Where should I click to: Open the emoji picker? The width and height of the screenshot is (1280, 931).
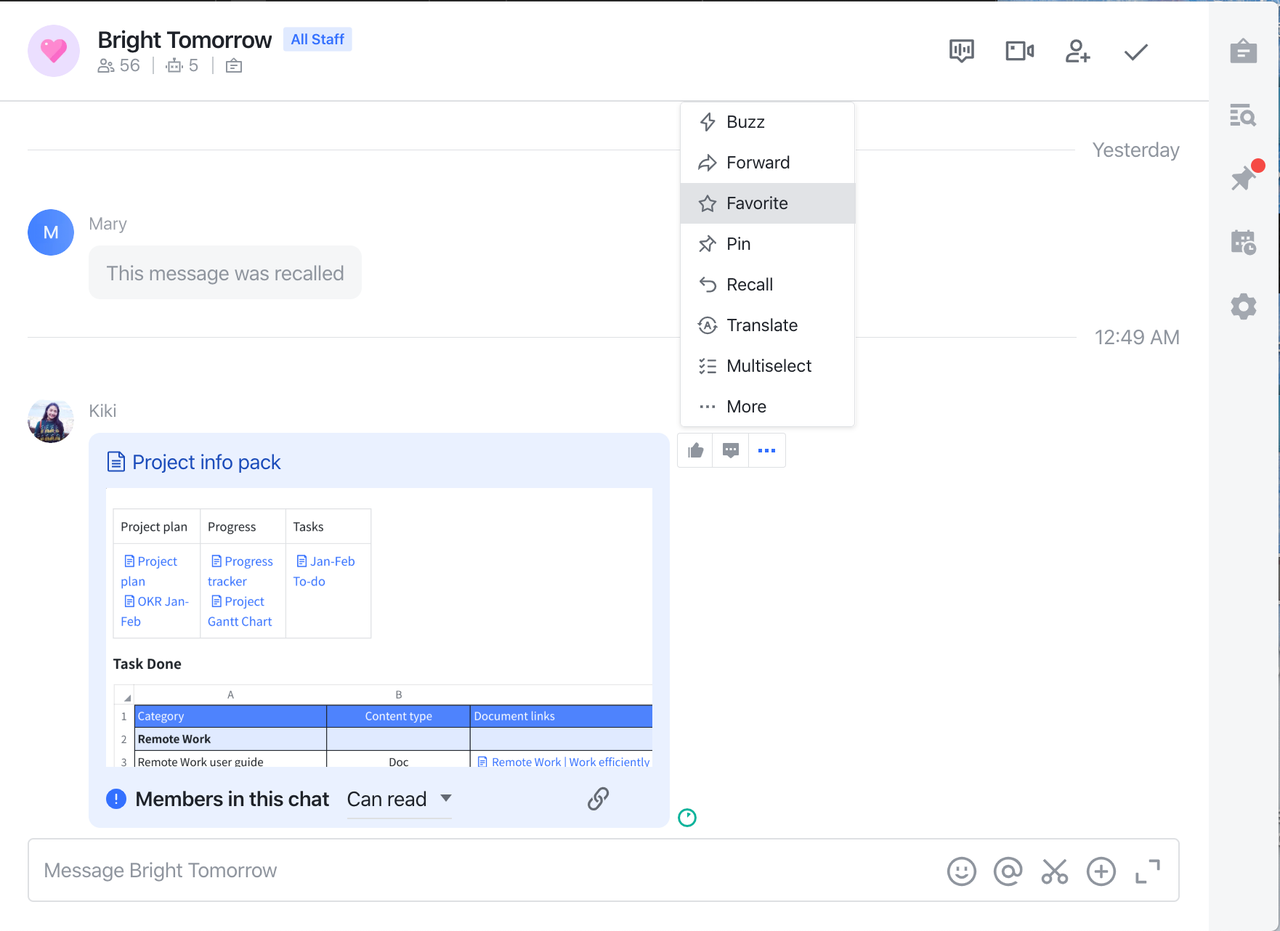961,871
